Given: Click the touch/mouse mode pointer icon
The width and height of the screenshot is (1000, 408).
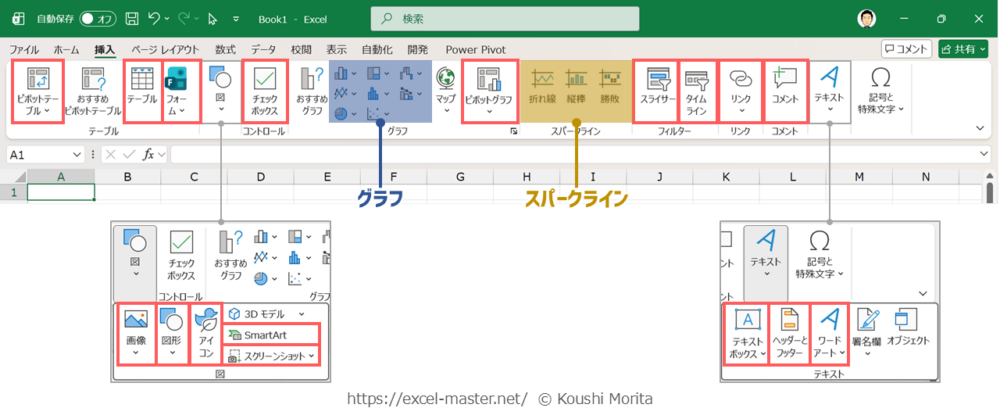Looking at the screenshot, I should 213,19.
